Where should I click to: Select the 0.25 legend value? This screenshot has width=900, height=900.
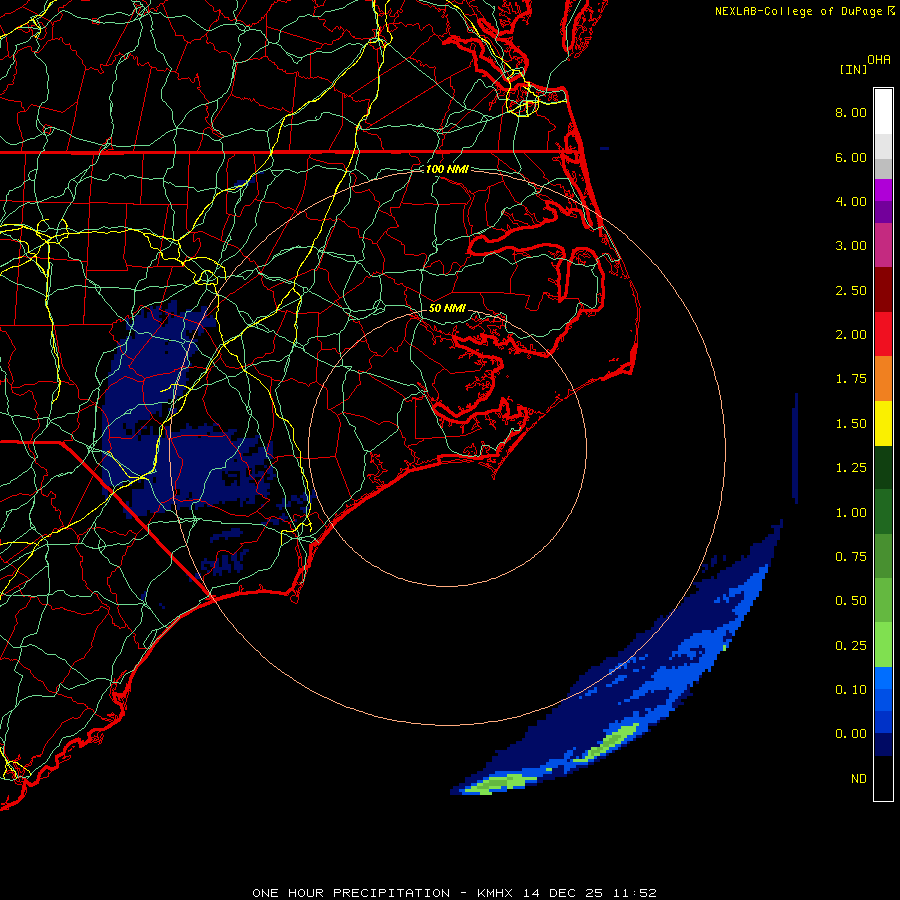point(851,646)
